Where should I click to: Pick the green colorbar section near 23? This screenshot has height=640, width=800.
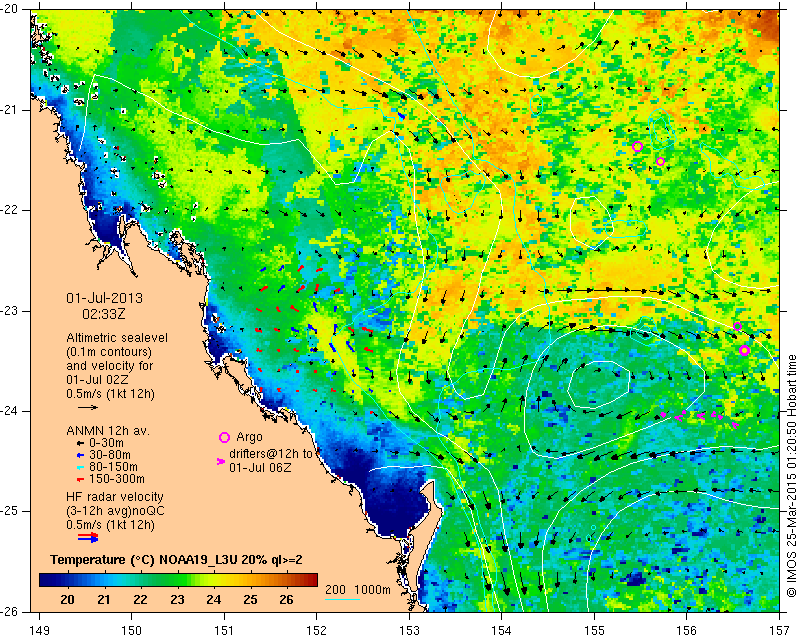point(178,580)
